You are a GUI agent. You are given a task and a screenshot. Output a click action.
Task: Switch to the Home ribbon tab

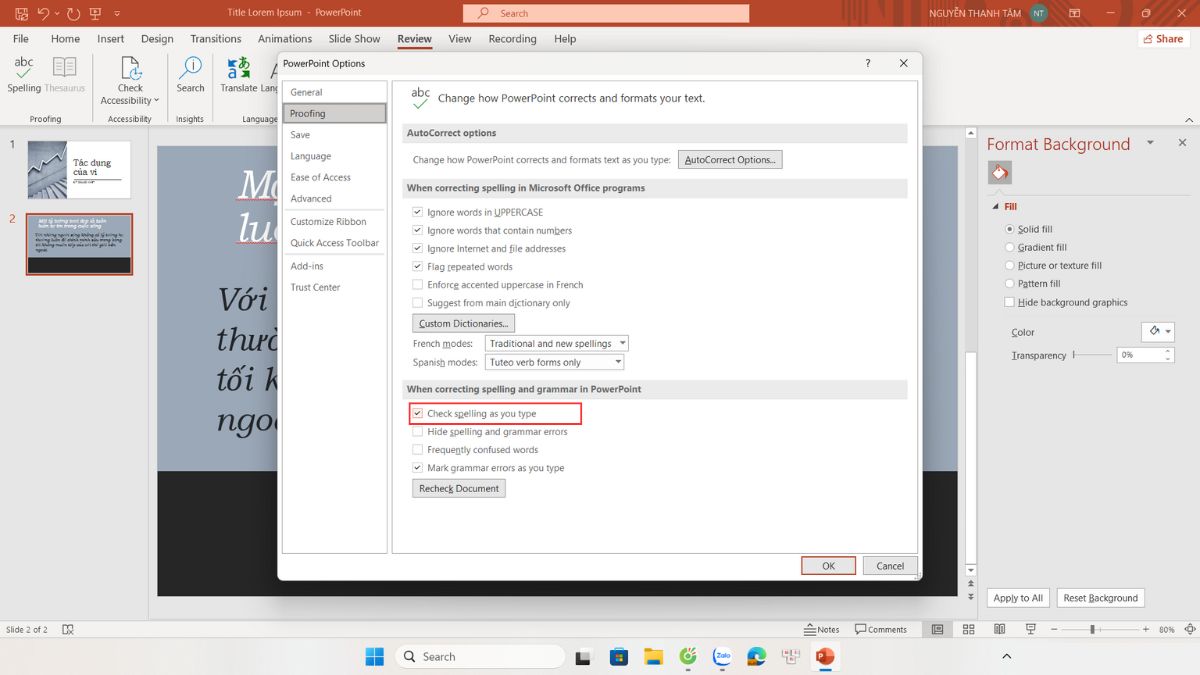(x=65, y=39)
